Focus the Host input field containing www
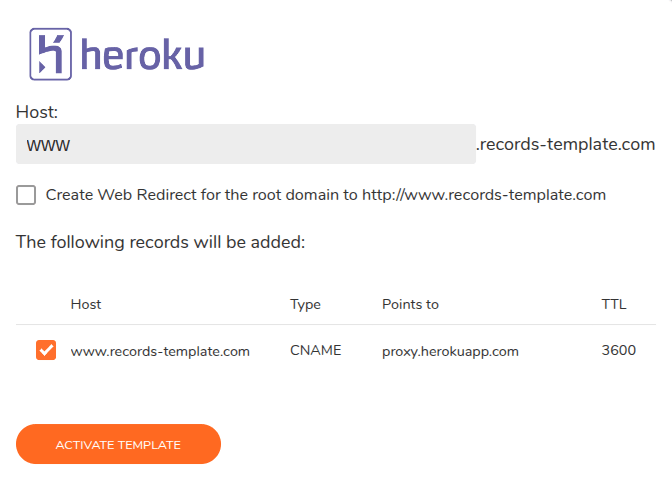The width and height of the screenshot is (672, 487). coord(246,144)
